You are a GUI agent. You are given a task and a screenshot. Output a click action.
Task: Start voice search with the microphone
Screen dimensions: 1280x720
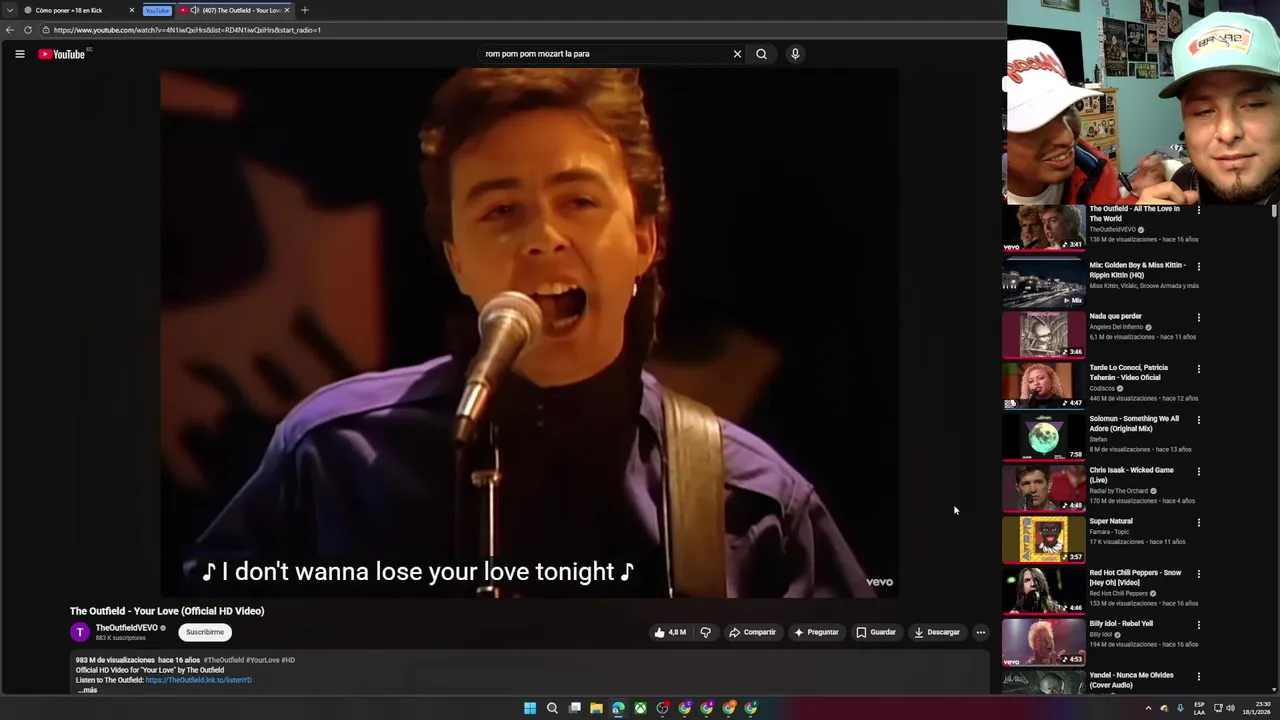point(795,54)
